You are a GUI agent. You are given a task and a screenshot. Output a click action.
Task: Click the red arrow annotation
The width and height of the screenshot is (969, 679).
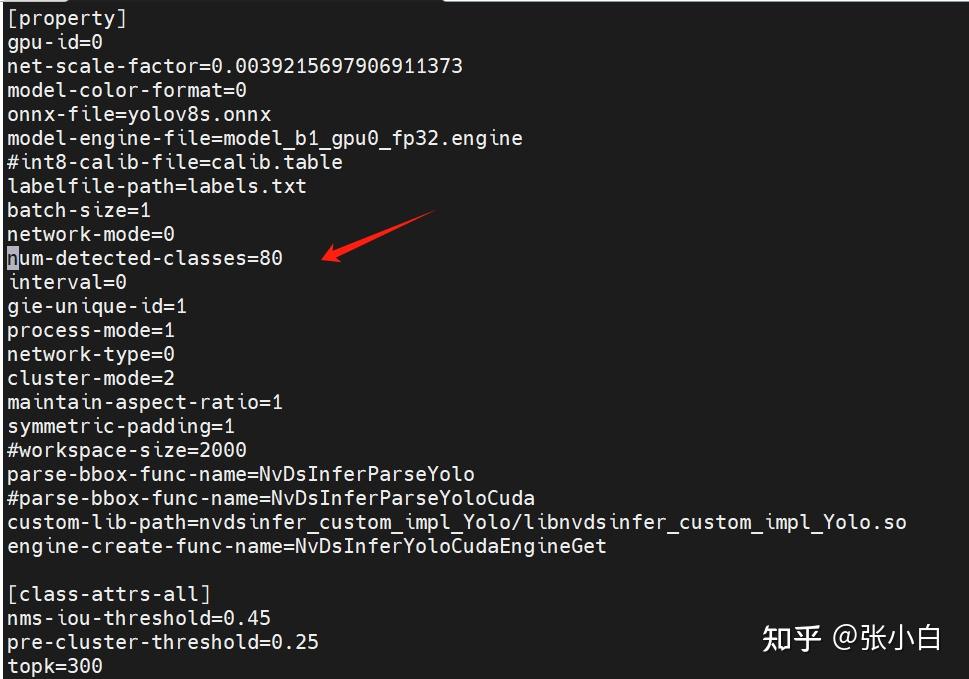tap(378, 236)
